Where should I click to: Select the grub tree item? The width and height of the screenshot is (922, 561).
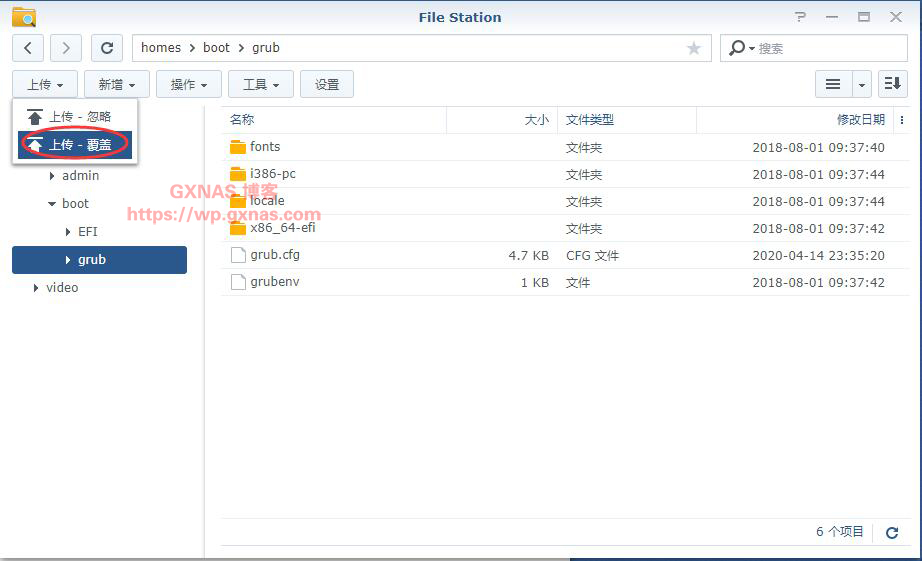(99, 260)
